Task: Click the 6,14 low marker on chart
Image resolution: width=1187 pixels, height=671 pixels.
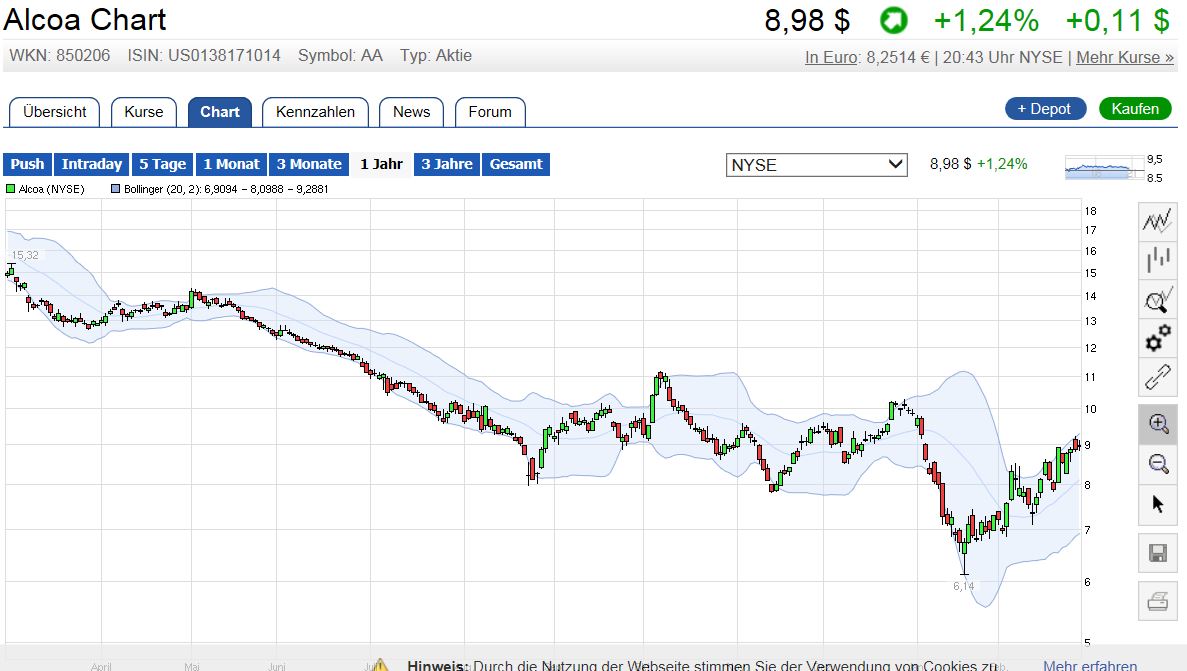Action: tap(964, 586)
